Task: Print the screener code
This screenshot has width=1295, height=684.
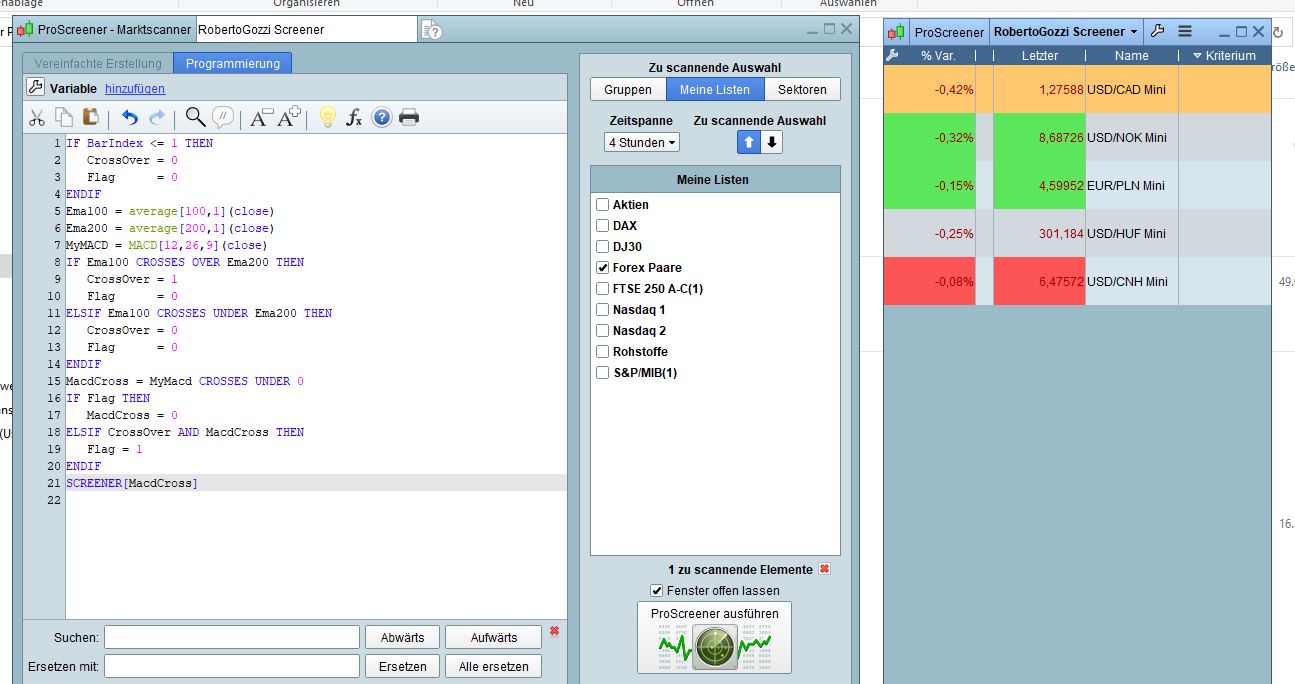Action: pos(409,118)
